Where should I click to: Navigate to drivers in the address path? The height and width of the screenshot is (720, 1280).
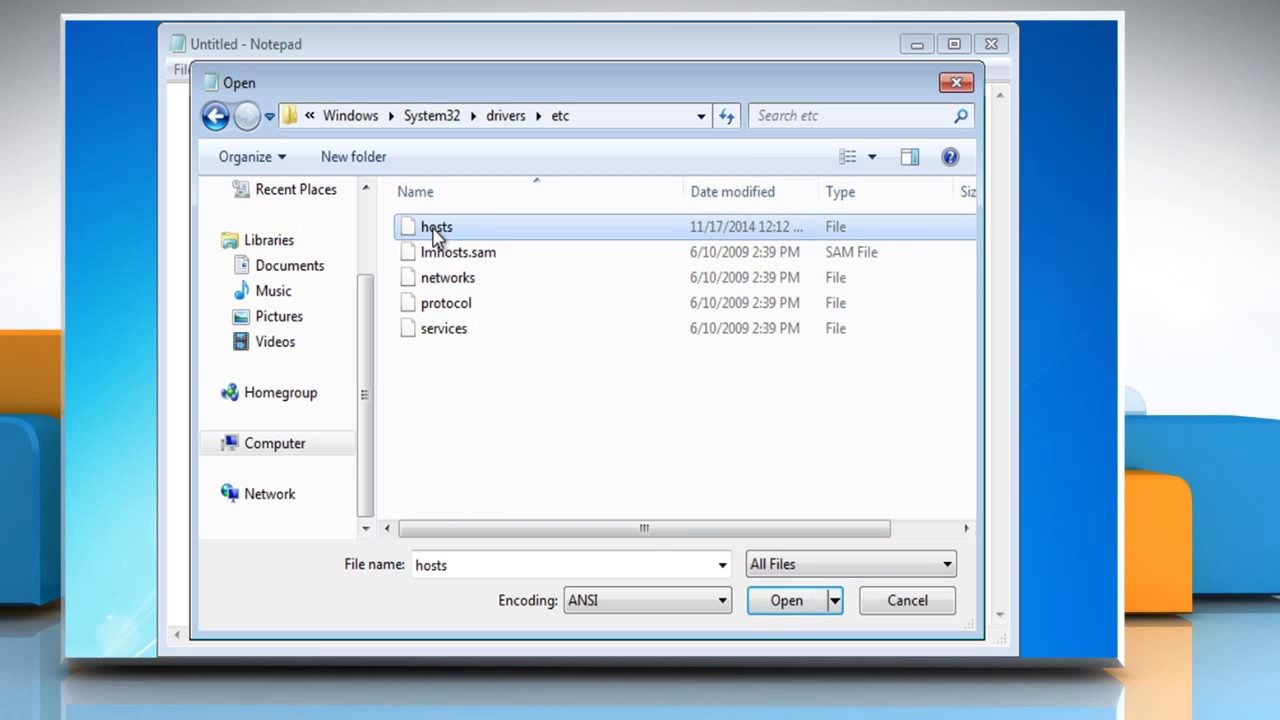(x=505, y=116)
